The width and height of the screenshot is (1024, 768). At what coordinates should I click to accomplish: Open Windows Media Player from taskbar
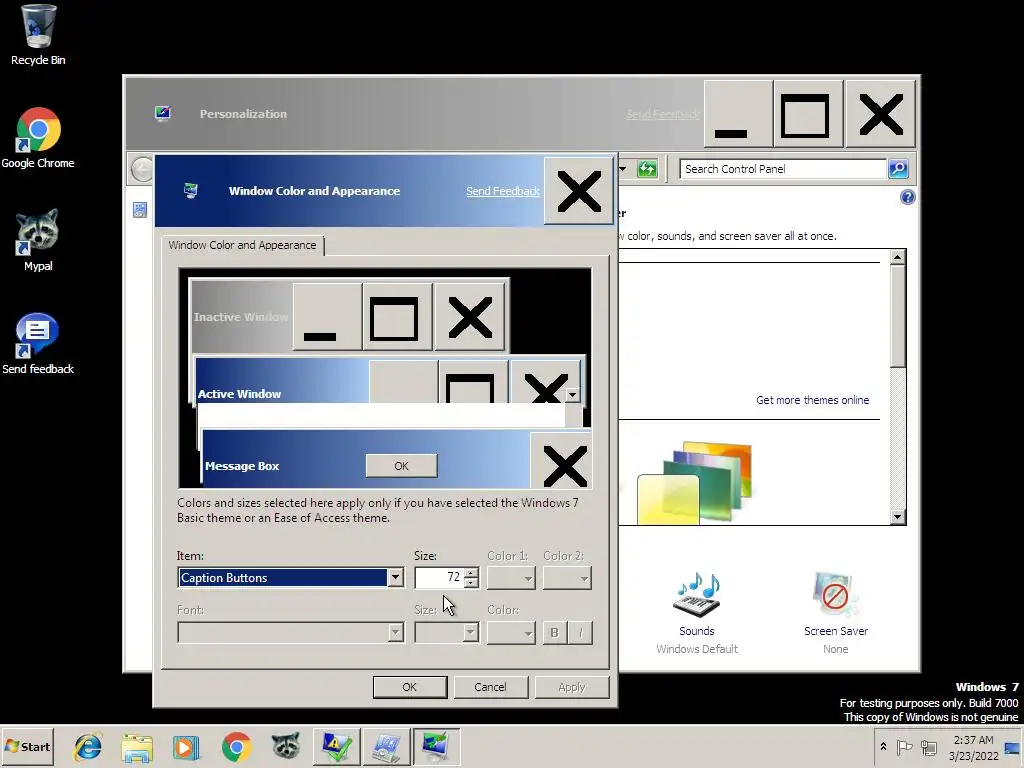(186, 747)
